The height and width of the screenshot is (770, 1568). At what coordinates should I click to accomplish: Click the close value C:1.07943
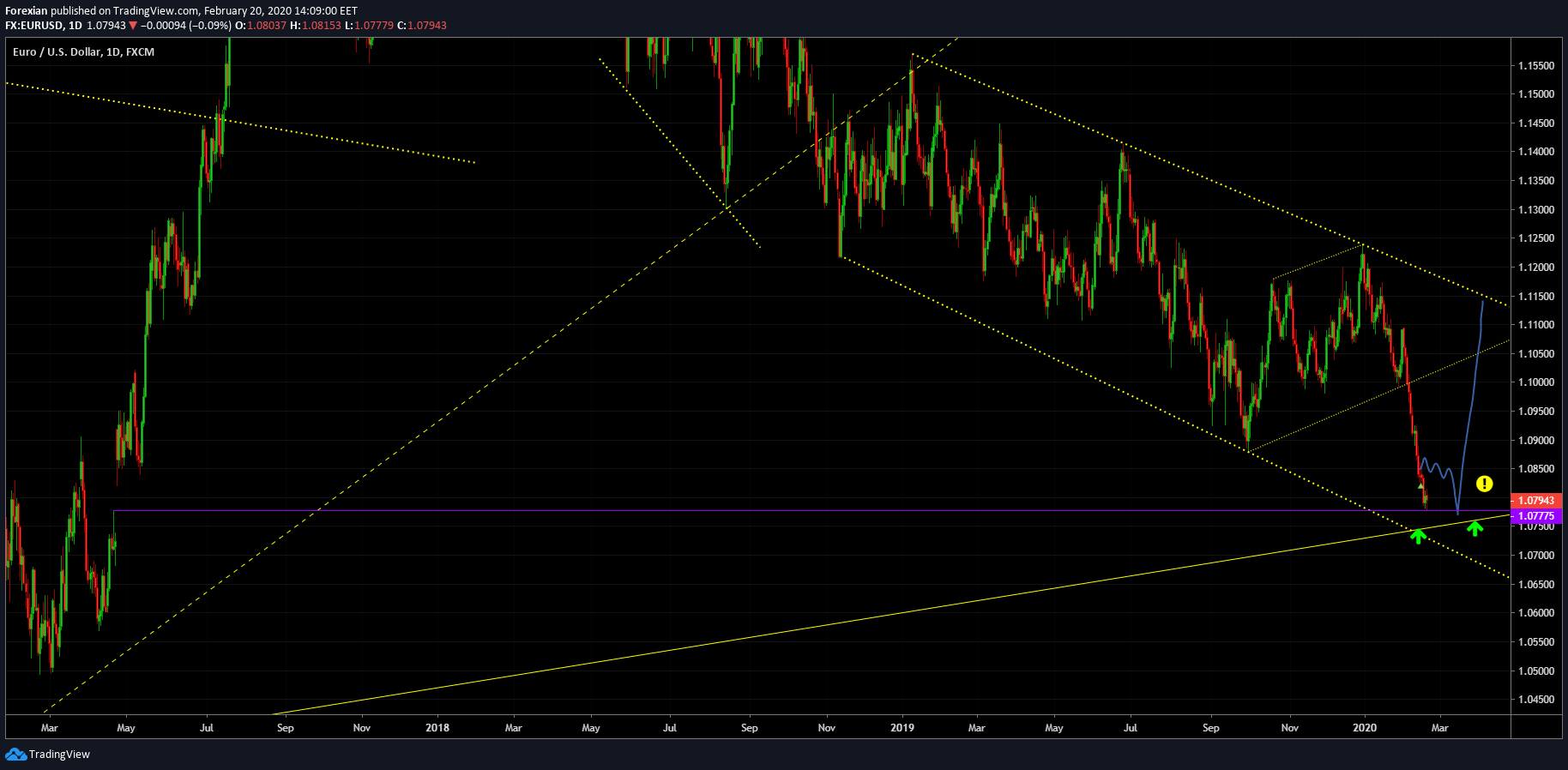click(422, 26)
